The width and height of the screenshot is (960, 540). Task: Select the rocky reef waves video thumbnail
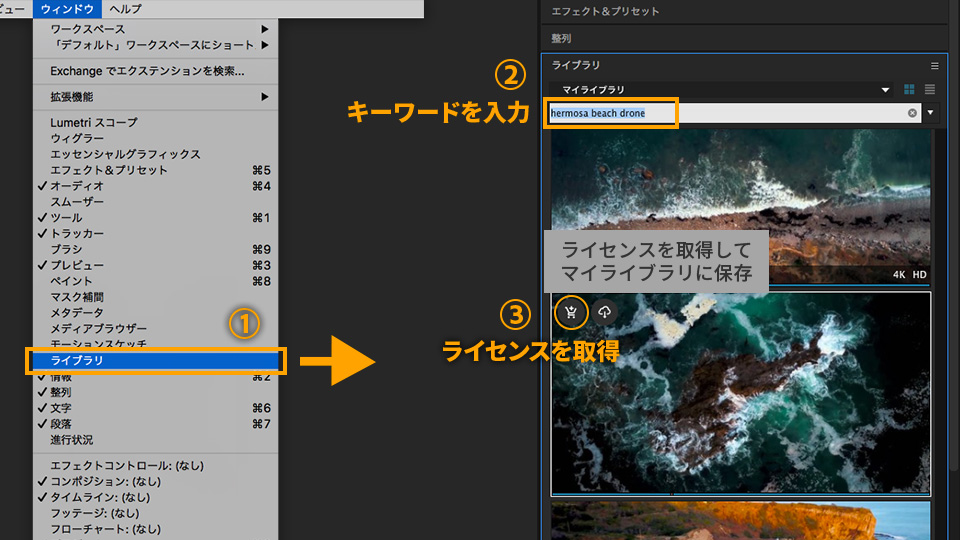click(740, 393)
